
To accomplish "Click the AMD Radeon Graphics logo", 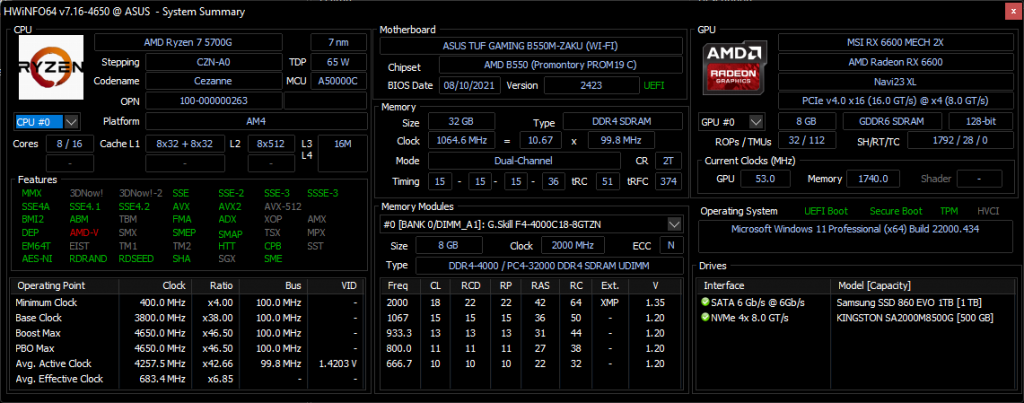I will point(735,68).
